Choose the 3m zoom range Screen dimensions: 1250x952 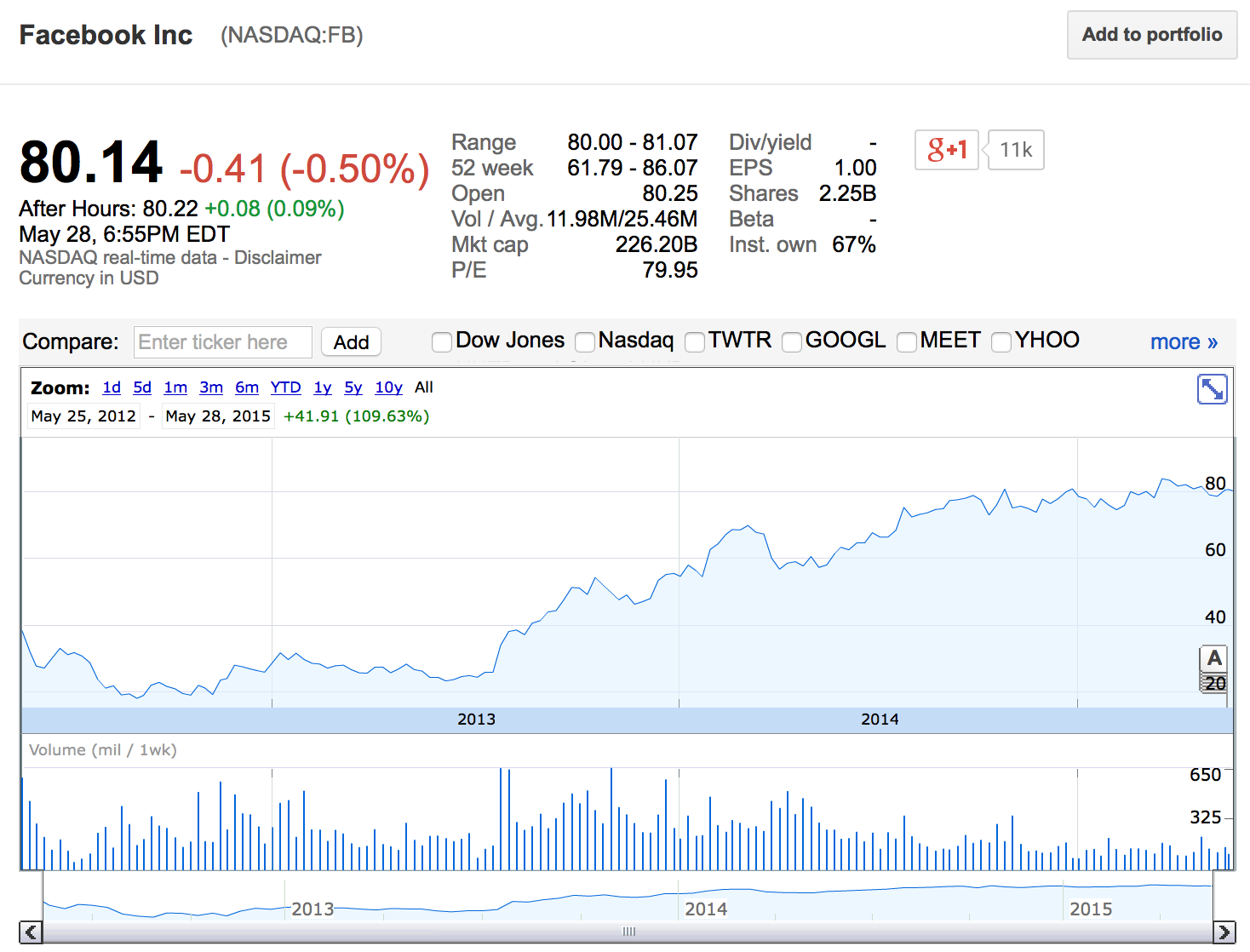click(211, 387)
